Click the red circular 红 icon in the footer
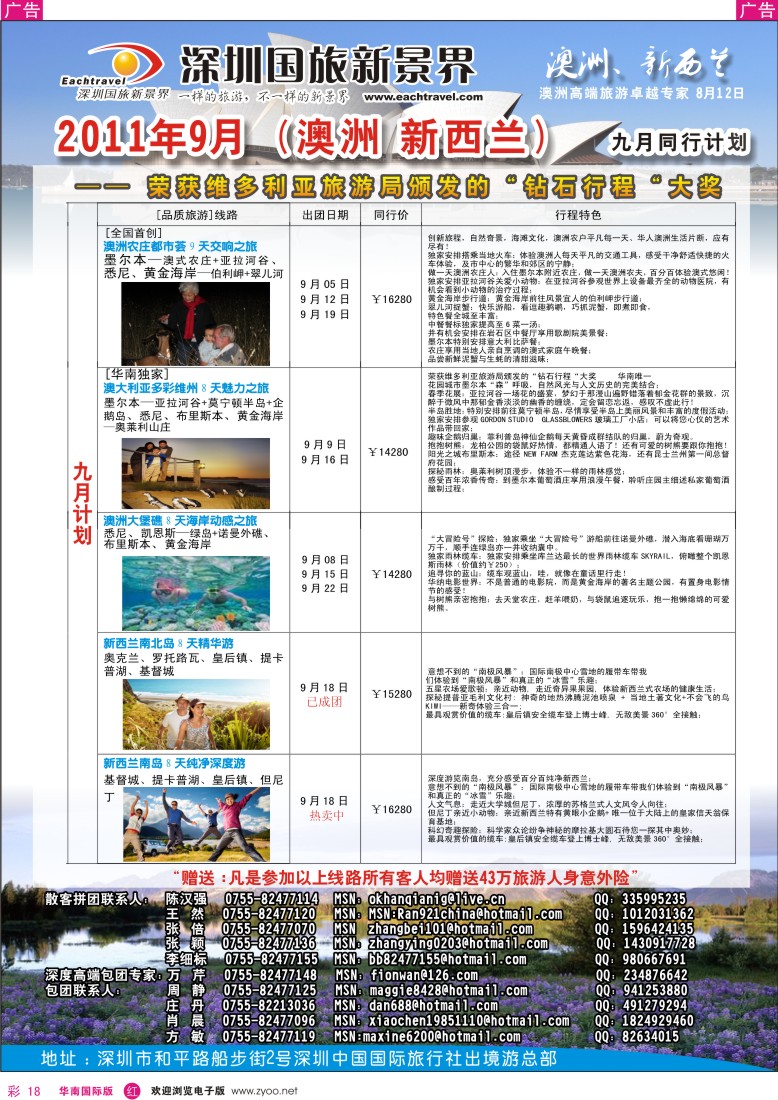Screen dimensions: 778x1100 132,1091
